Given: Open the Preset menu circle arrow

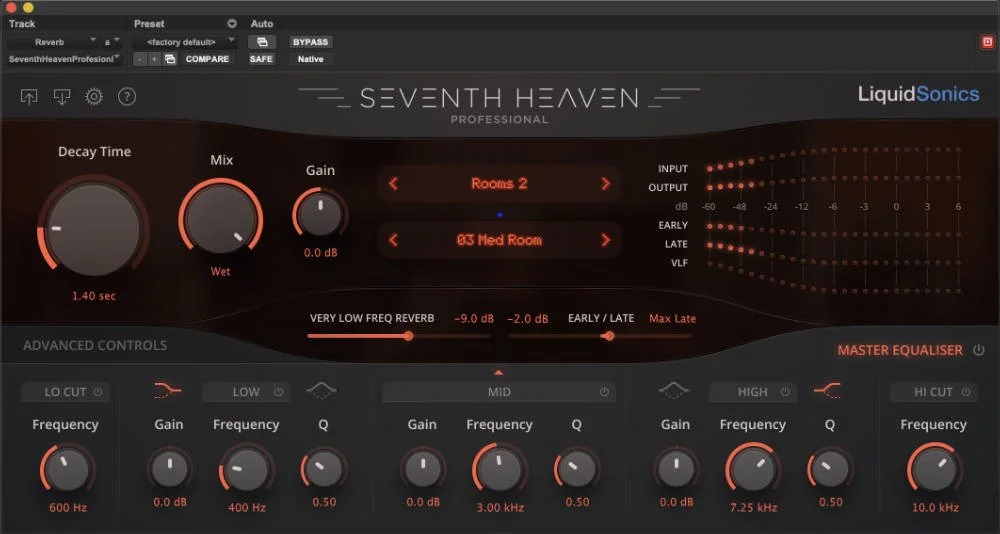Looking at the screenshot, I should [x=232, y=24].
